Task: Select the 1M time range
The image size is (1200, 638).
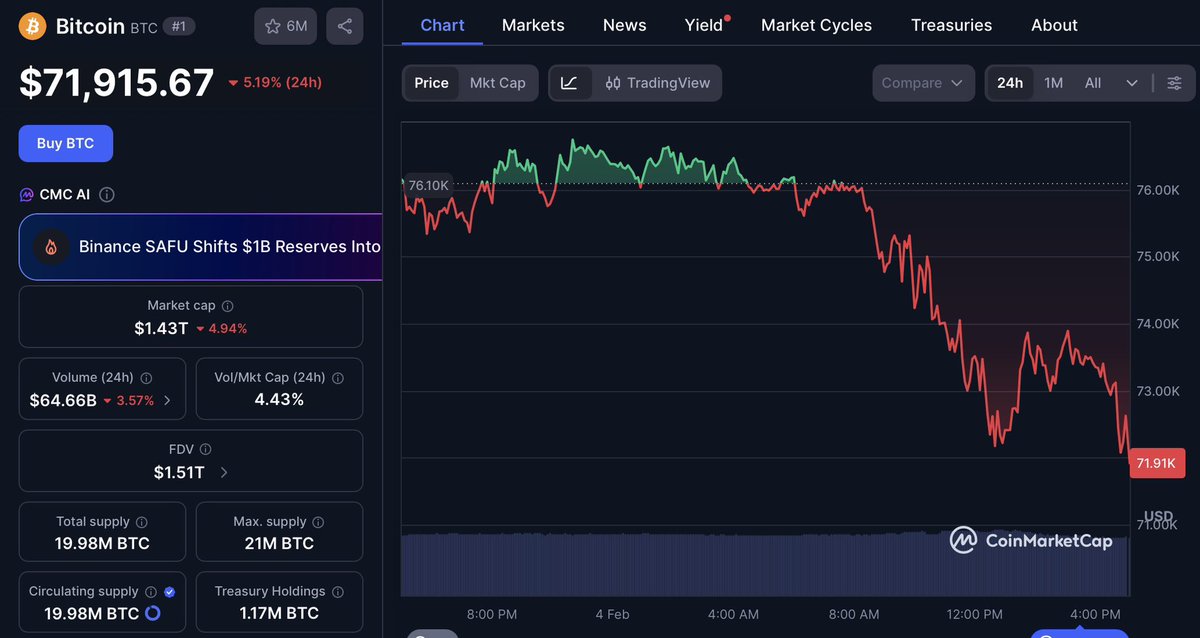Action: click(x=1053, y=83)
